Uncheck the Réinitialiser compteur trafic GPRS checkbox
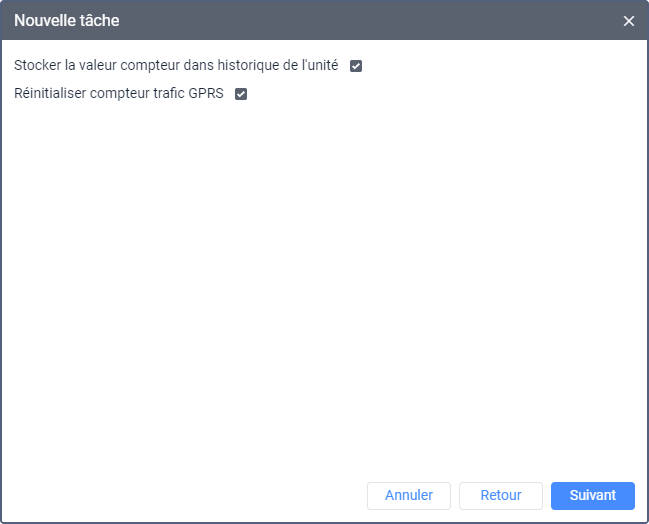 point(241,95)
